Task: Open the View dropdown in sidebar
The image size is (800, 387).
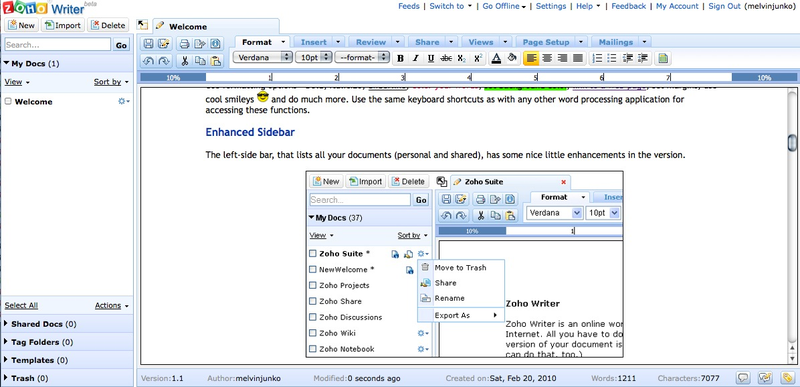Action: point(17,82)
